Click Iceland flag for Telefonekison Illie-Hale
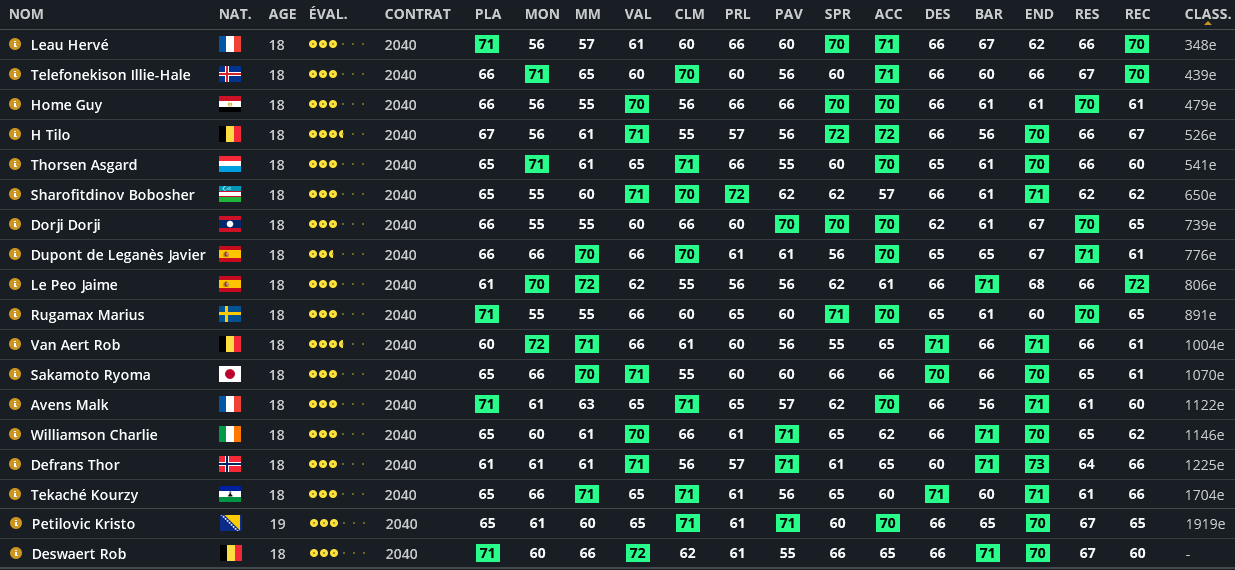This screenshot has height=570, width=1235. pos(230,74)
